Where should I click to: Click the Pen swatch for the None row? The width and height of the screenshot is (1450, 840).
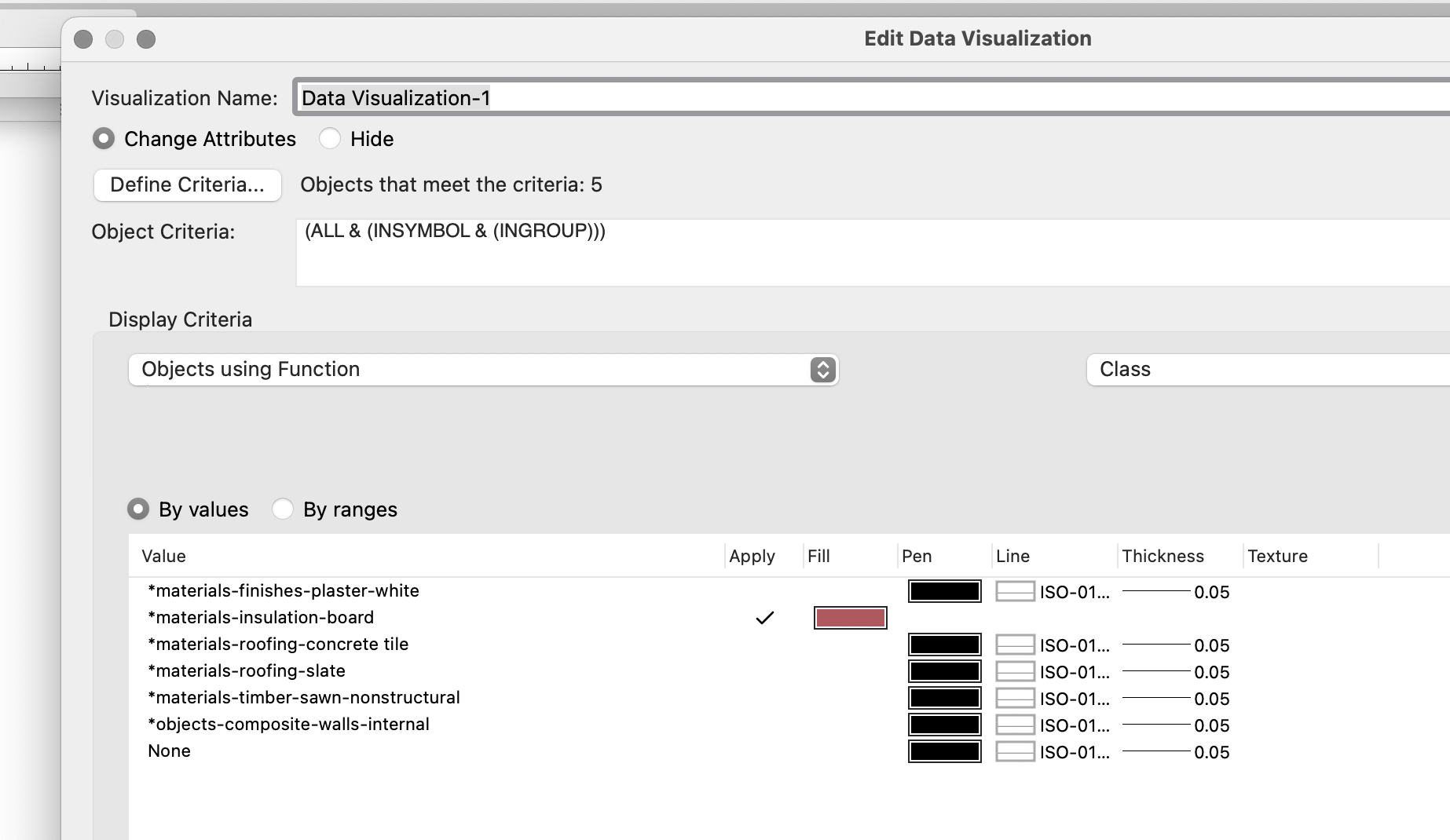click(943, 751)
